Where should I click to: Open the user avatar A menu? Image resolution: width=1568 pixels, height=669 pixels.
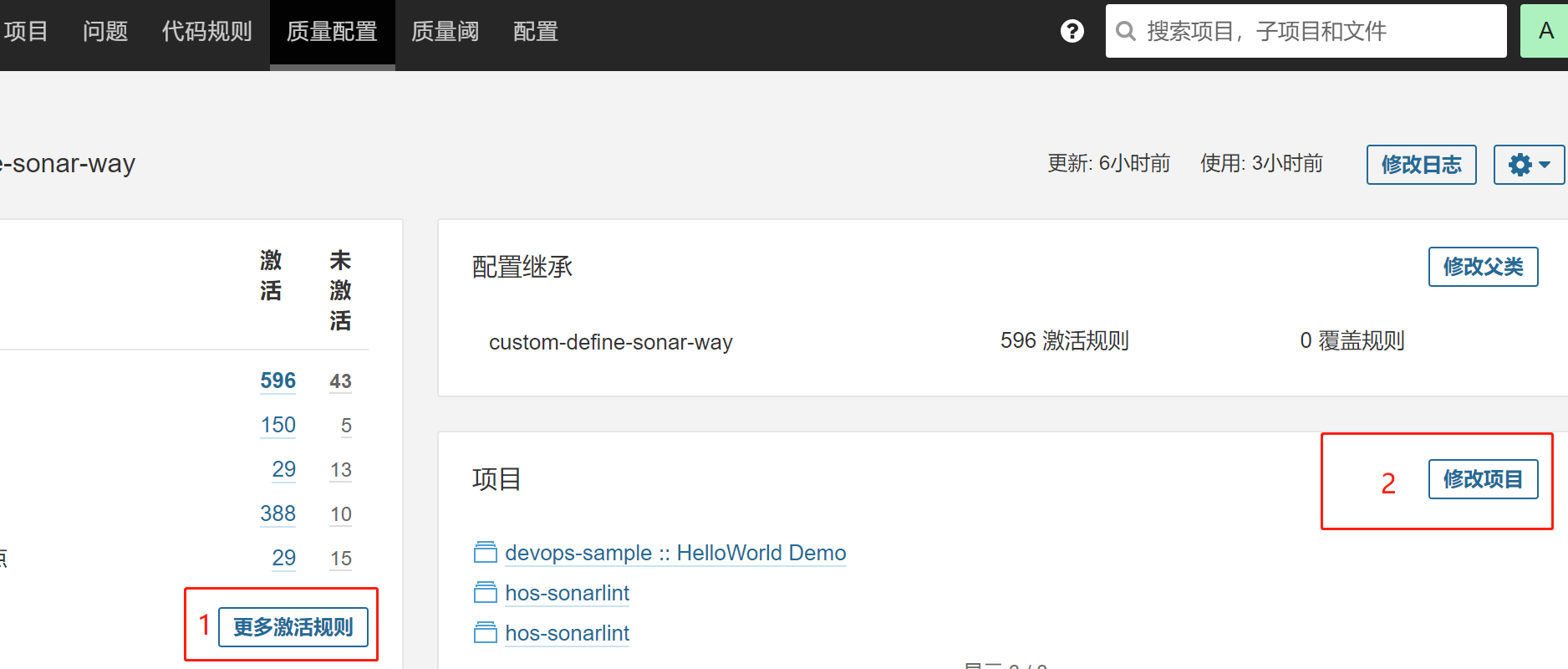(1545, 31)
